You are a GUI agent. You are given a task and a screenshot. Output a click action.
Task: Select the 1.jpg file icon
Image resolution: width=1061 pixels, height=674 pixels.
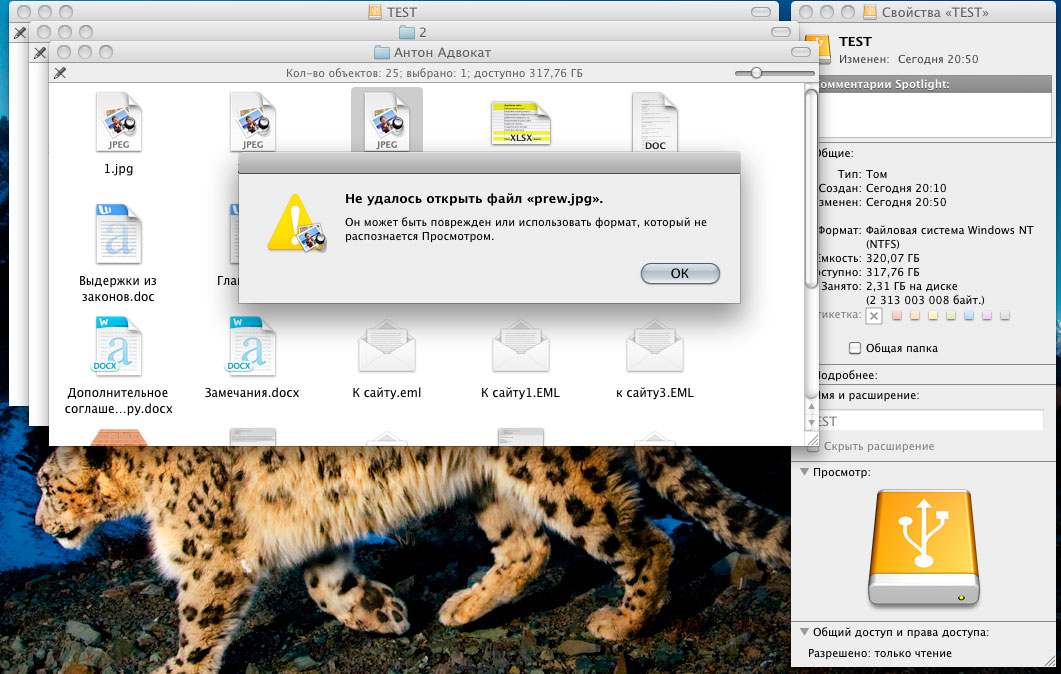click(118, 120)
